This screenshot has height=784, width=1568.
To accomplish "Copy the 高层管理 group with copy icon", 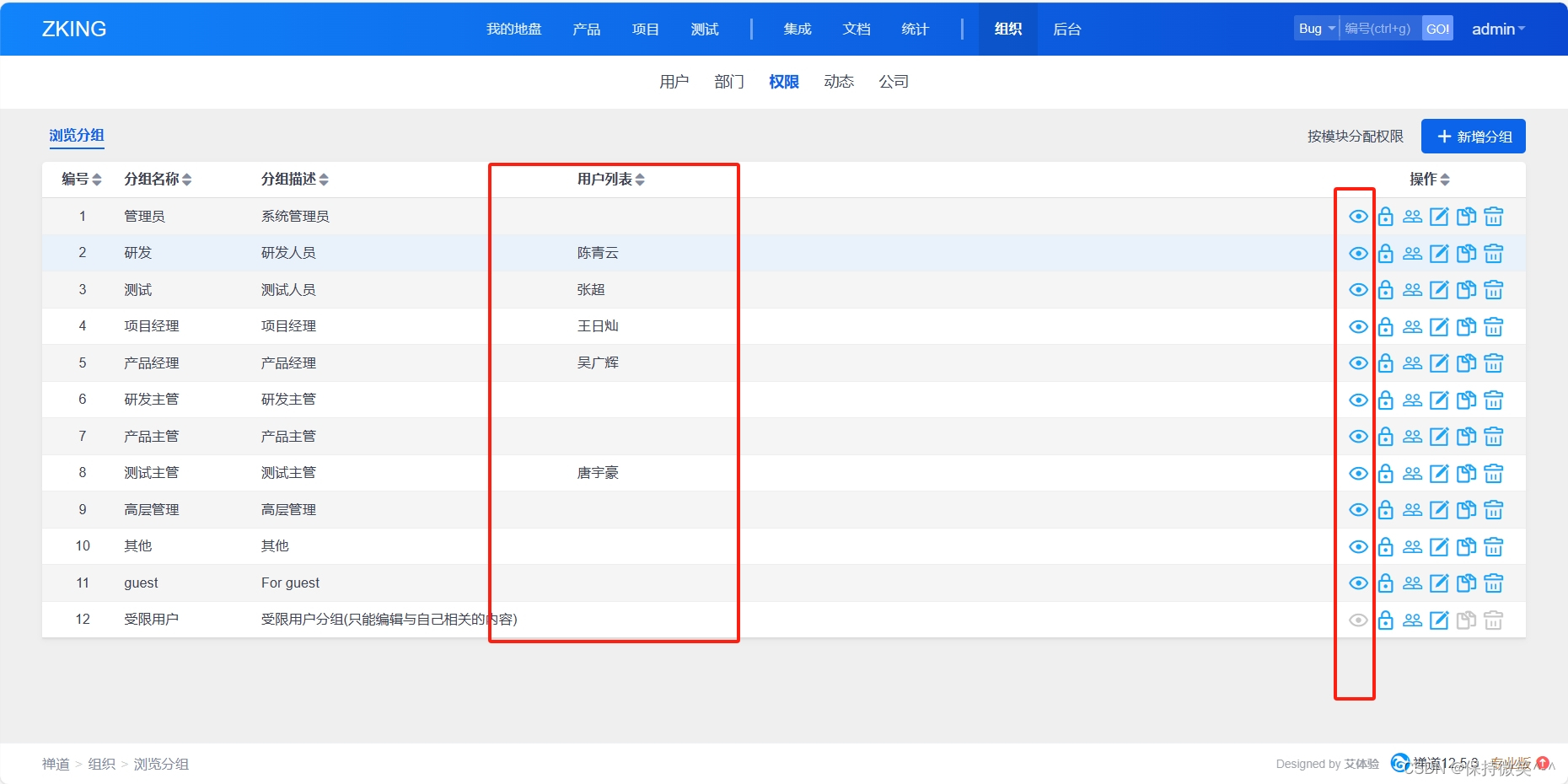I will (x=1466, y=510).
